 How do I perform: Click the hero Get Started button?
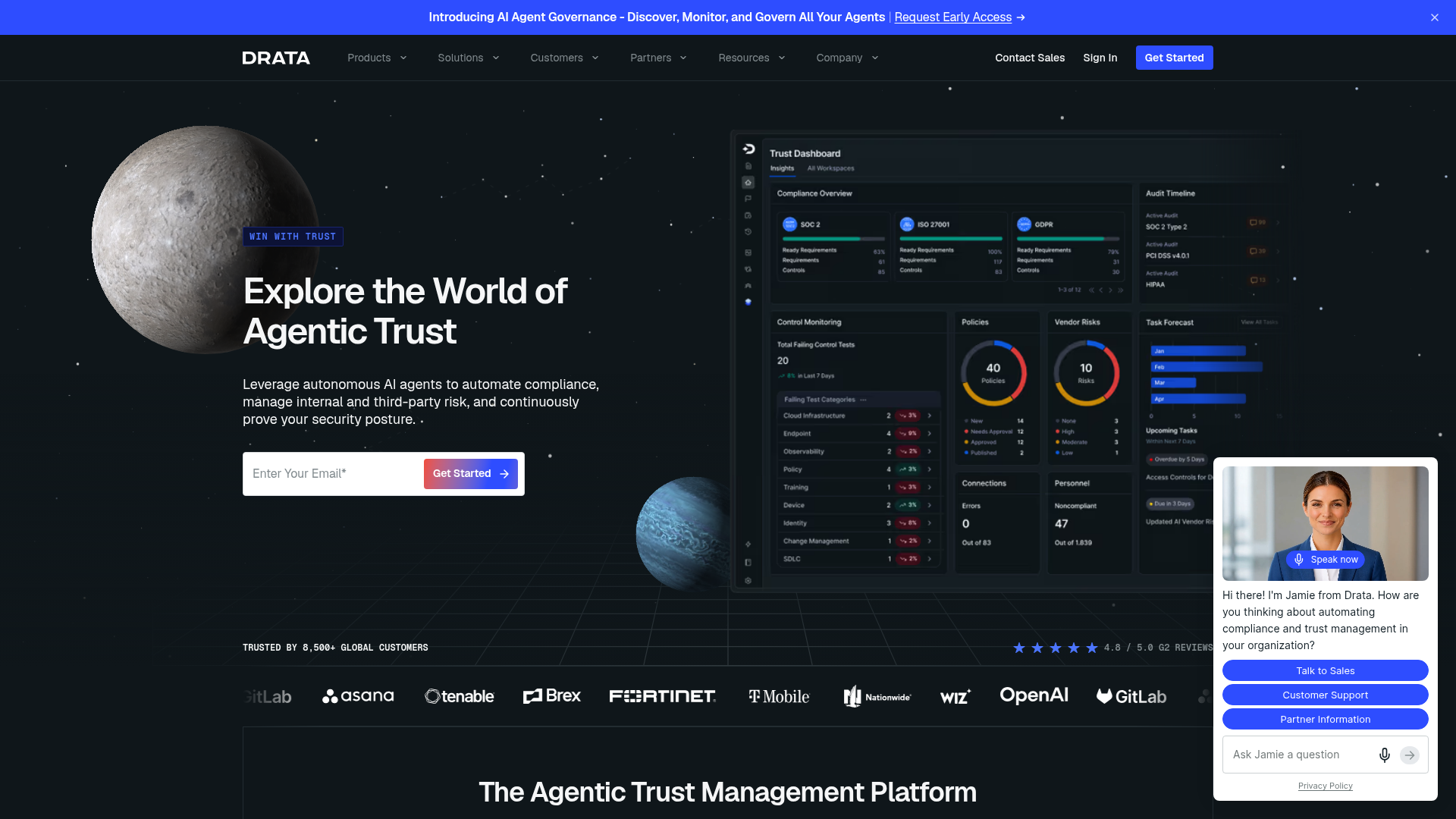click(x=471, y=474)
